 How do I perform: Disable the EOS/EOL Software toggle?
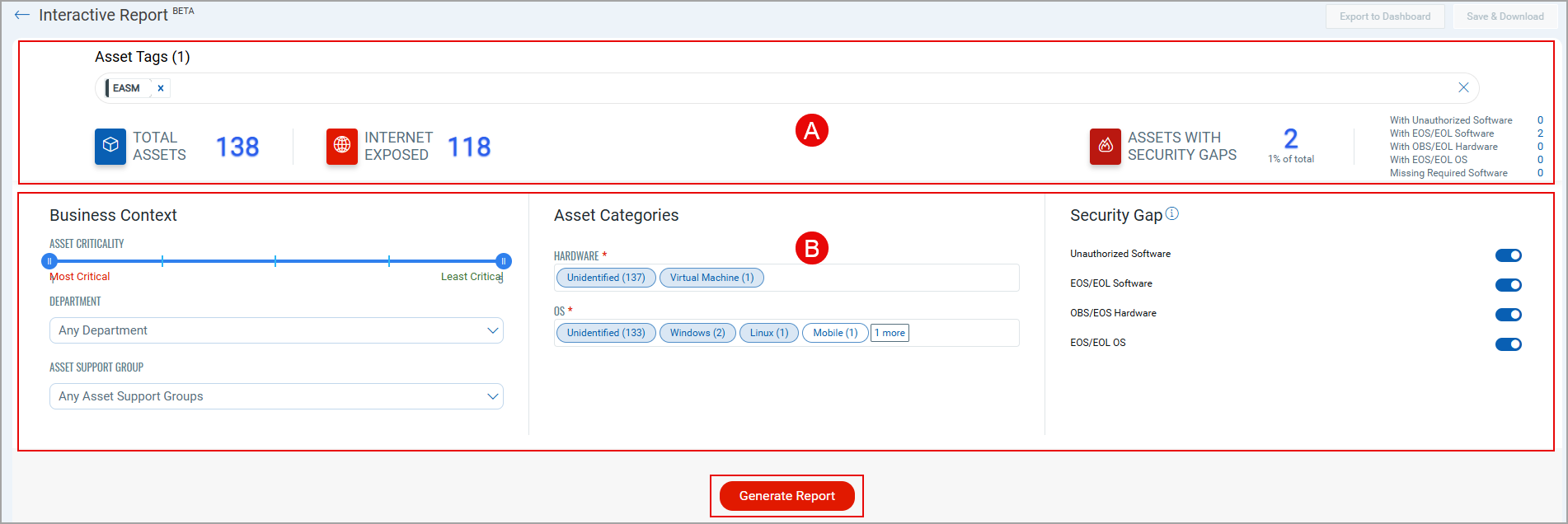pyautogui.click(x=1509, y=285)
